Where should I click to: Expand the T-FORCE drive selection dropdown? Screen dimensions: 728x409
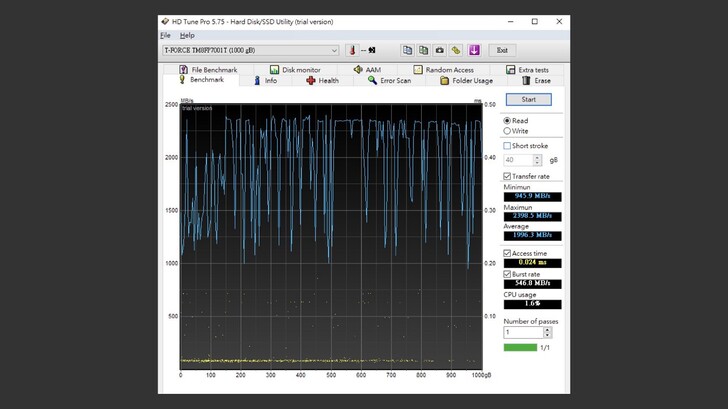tap(334, 50)
